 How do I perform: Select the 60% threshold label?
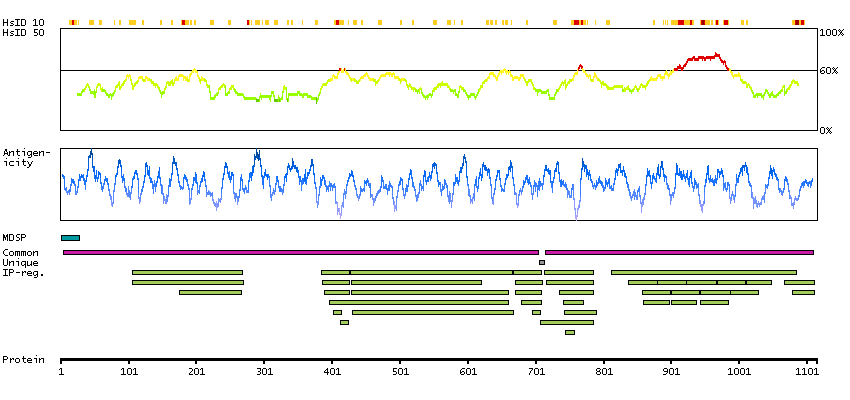(x=832, y=70)
